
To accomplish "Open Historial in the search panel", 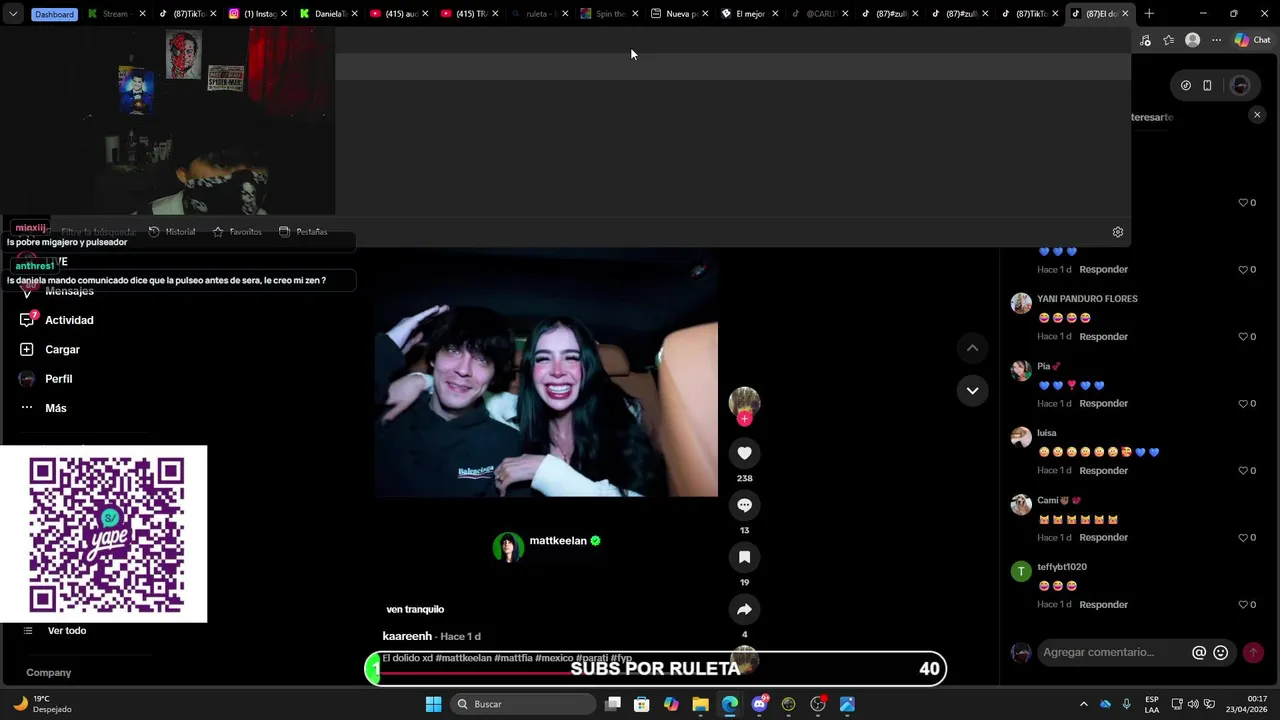I will [172, 232].
